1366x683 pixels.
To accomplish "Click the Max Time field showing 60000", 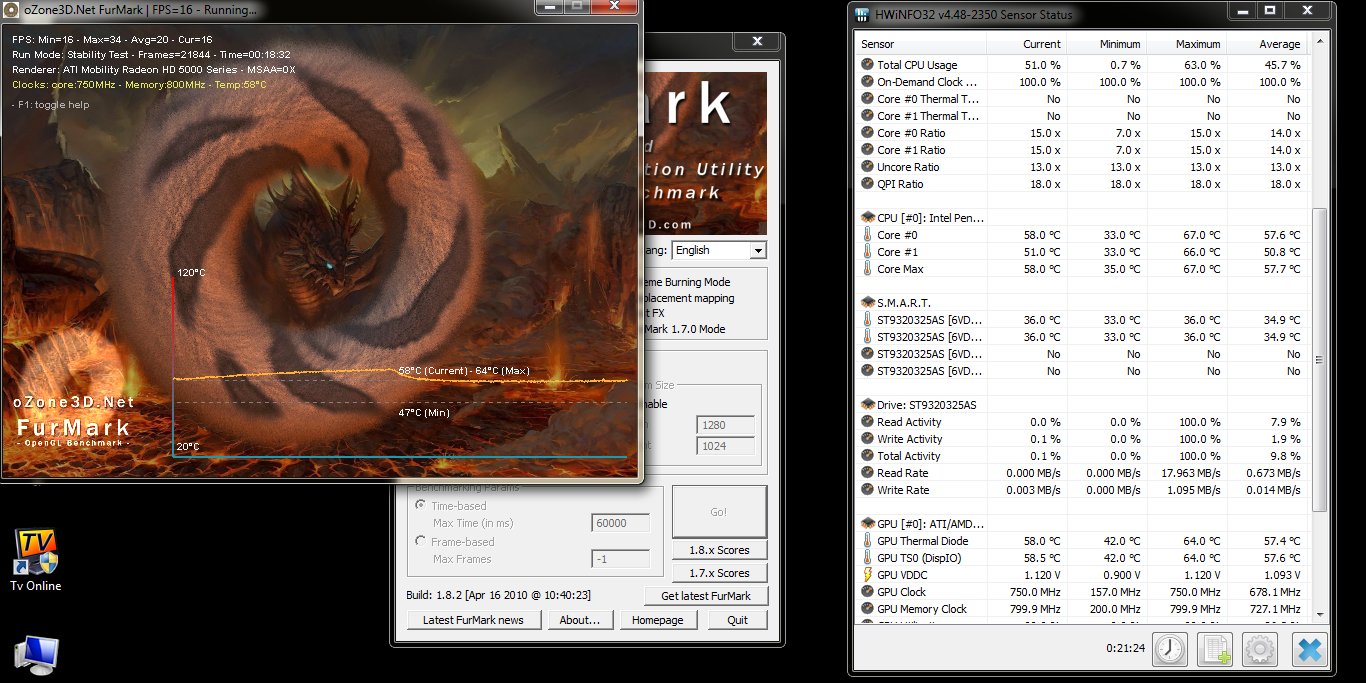I will tap(621, 523).
